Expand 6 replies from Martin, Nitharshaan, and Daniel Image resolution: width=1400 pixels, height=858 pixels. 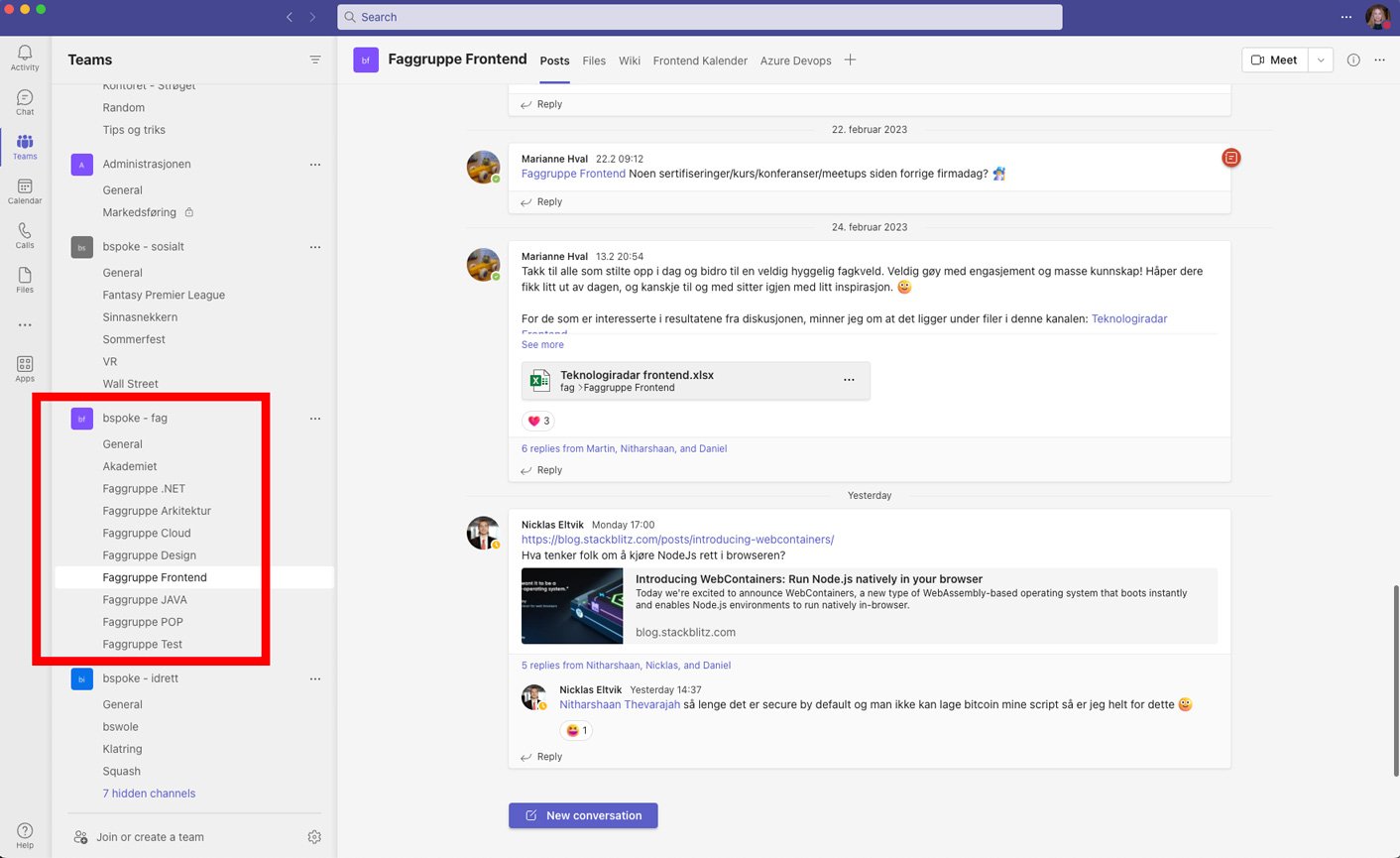point(625,448)
